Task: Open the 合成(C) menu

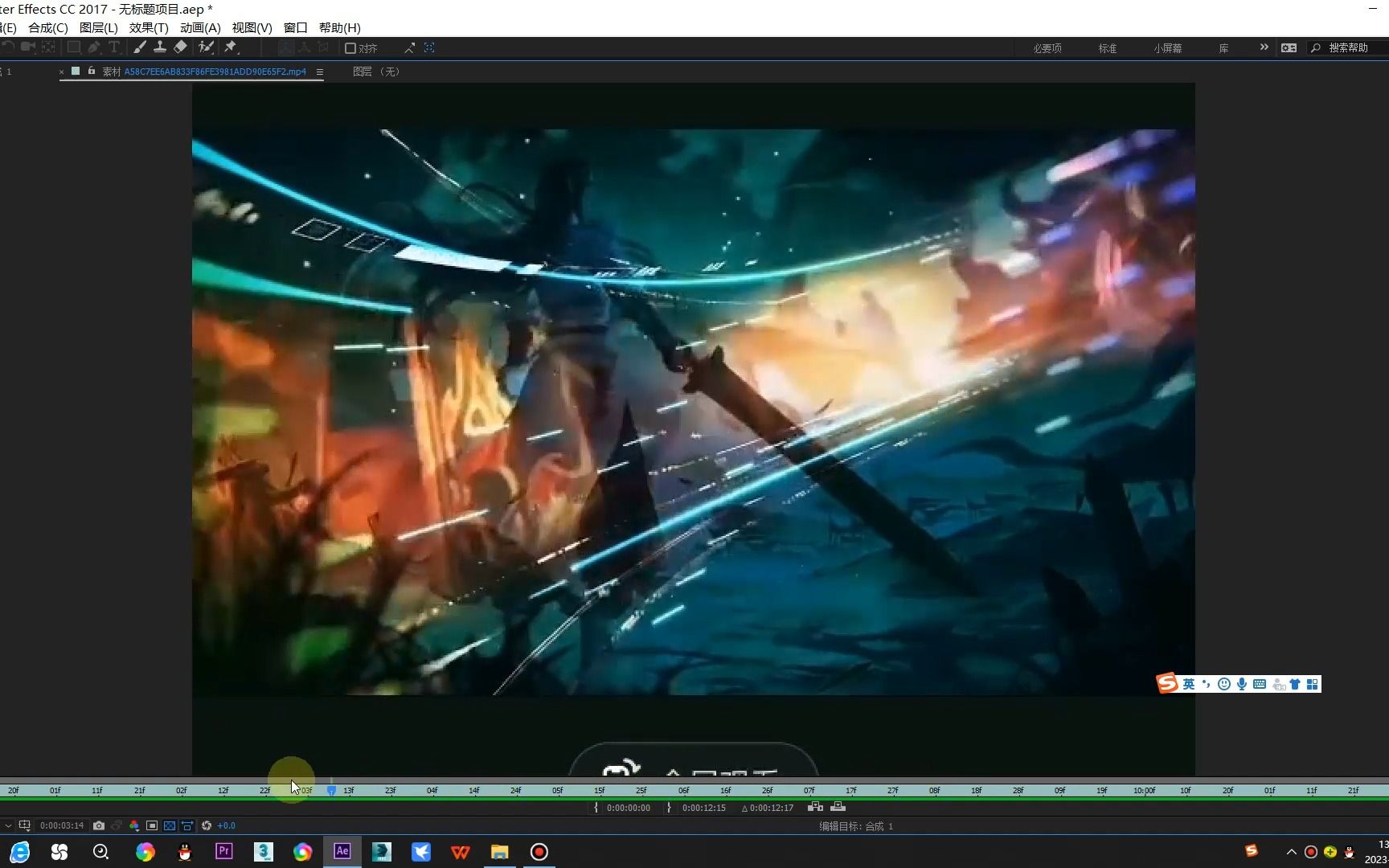Action: (48, 27)
